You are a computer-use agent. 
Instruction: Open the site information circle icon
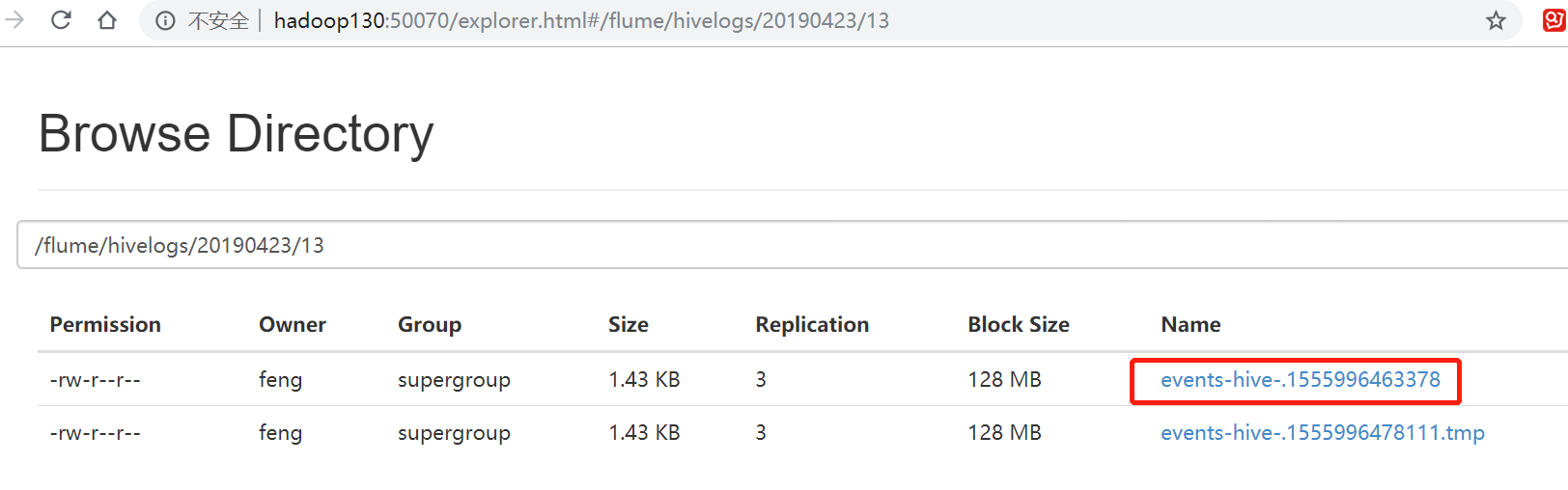[x=165, y=21]
